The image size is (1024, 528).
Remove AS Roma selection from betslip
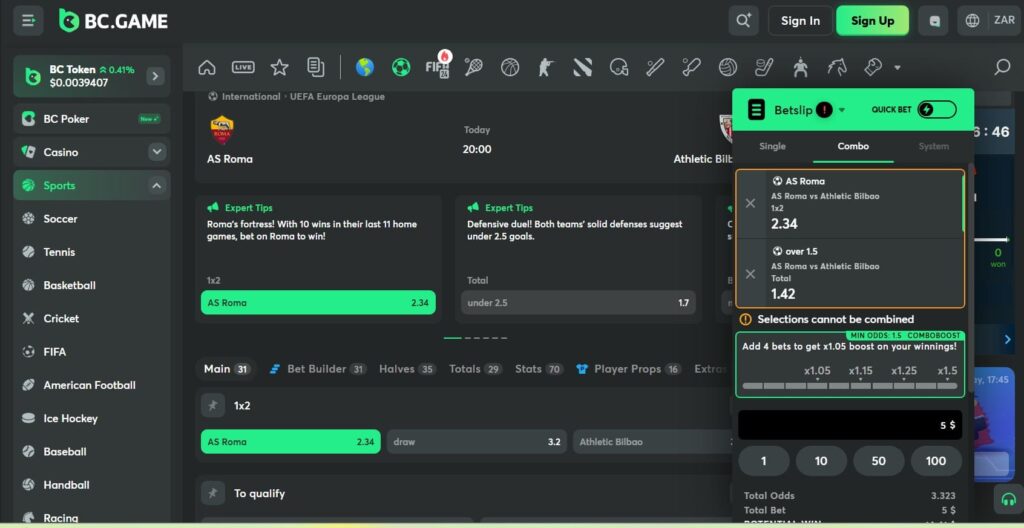[750, 203]
